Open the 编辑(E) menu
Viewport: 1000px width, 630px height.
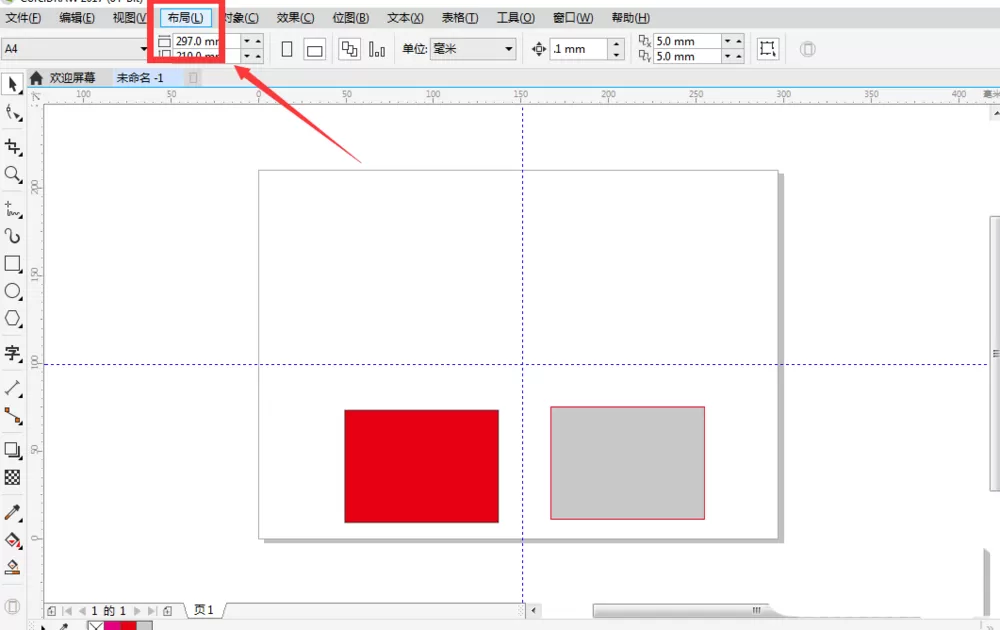point(77,18)
